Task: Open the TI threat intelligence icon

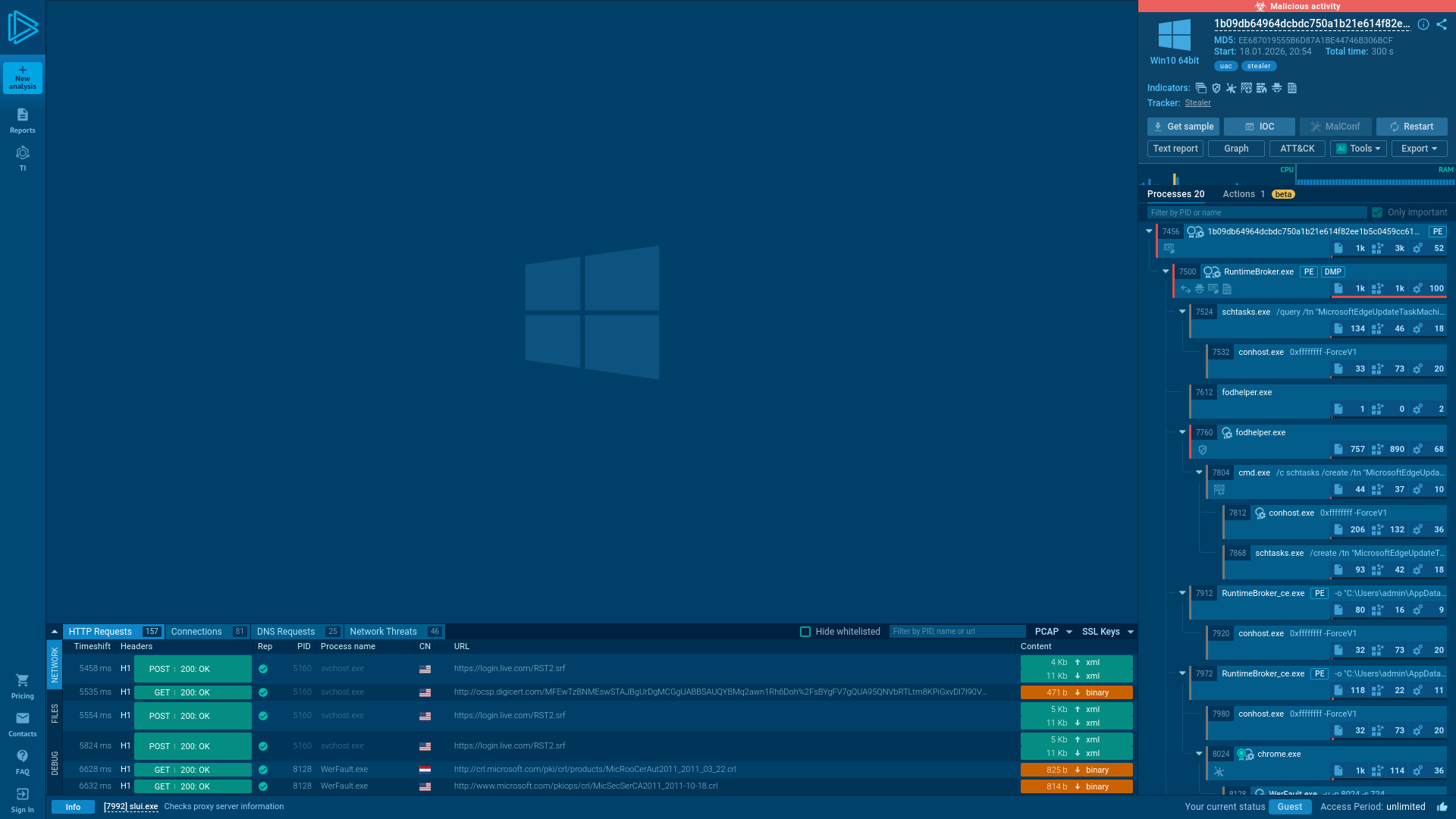Action: (x=23, y=153)
